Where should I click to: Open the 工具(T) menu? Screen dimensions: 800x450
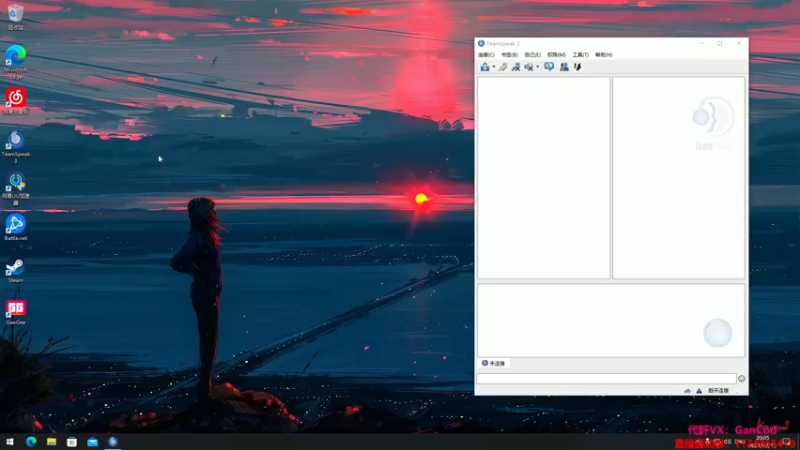click(580, 55)
